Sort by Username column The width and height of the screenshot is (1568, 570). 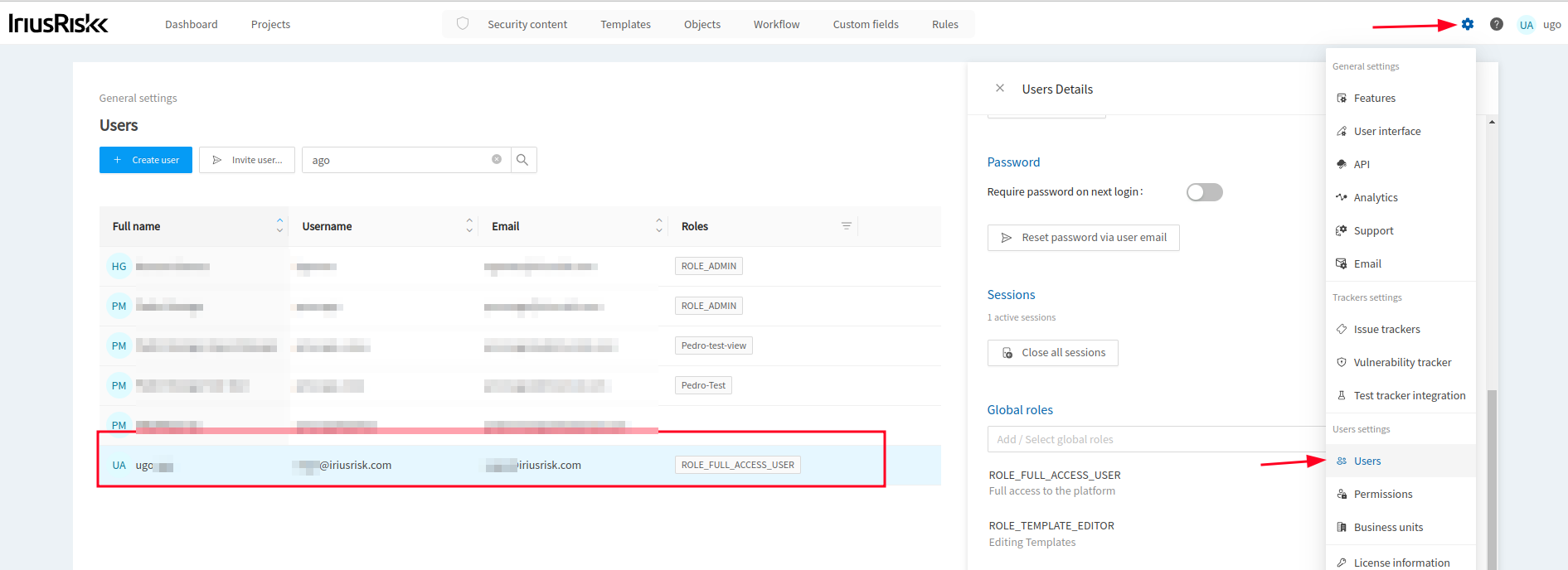[x=469, y=225]
